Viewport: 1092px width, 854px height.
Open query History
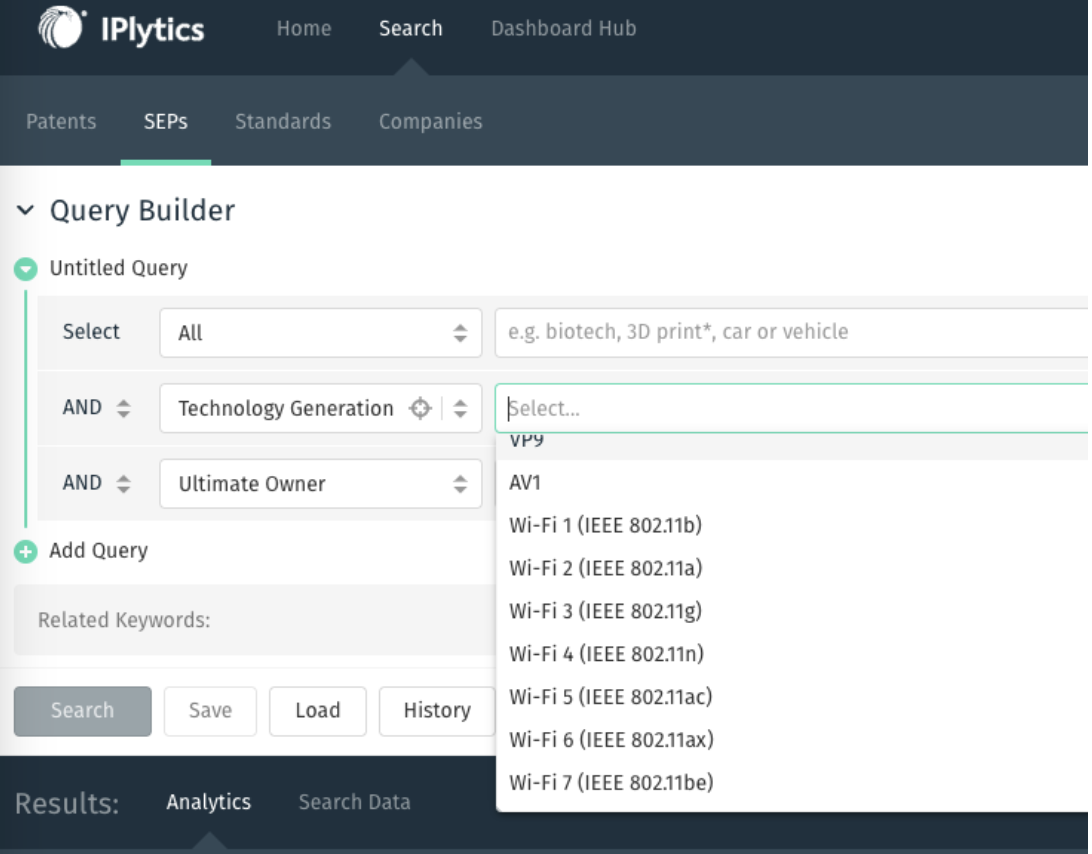pyautogui.click(x=437, y=711)
